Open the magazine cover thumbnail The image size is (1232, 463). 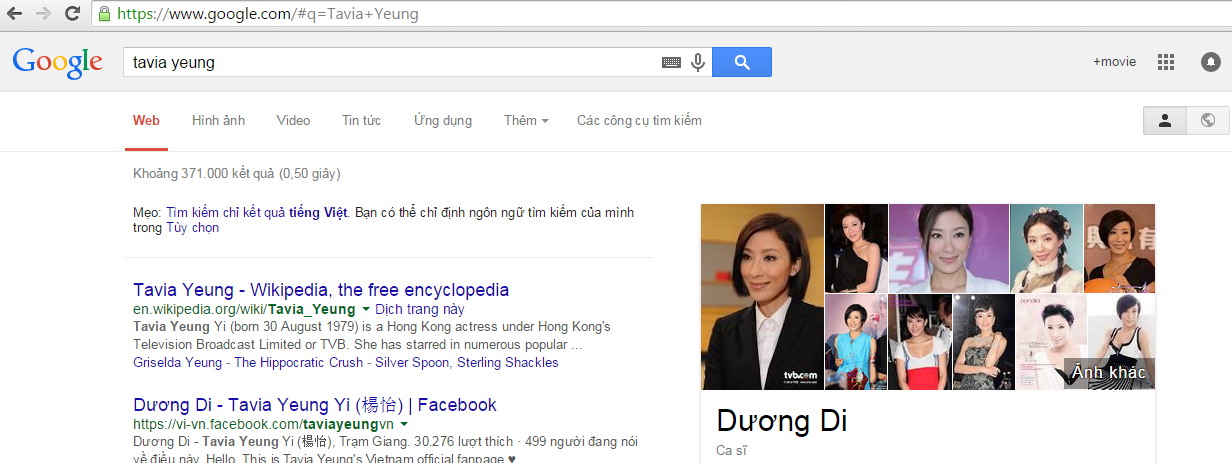[1051, 342]
